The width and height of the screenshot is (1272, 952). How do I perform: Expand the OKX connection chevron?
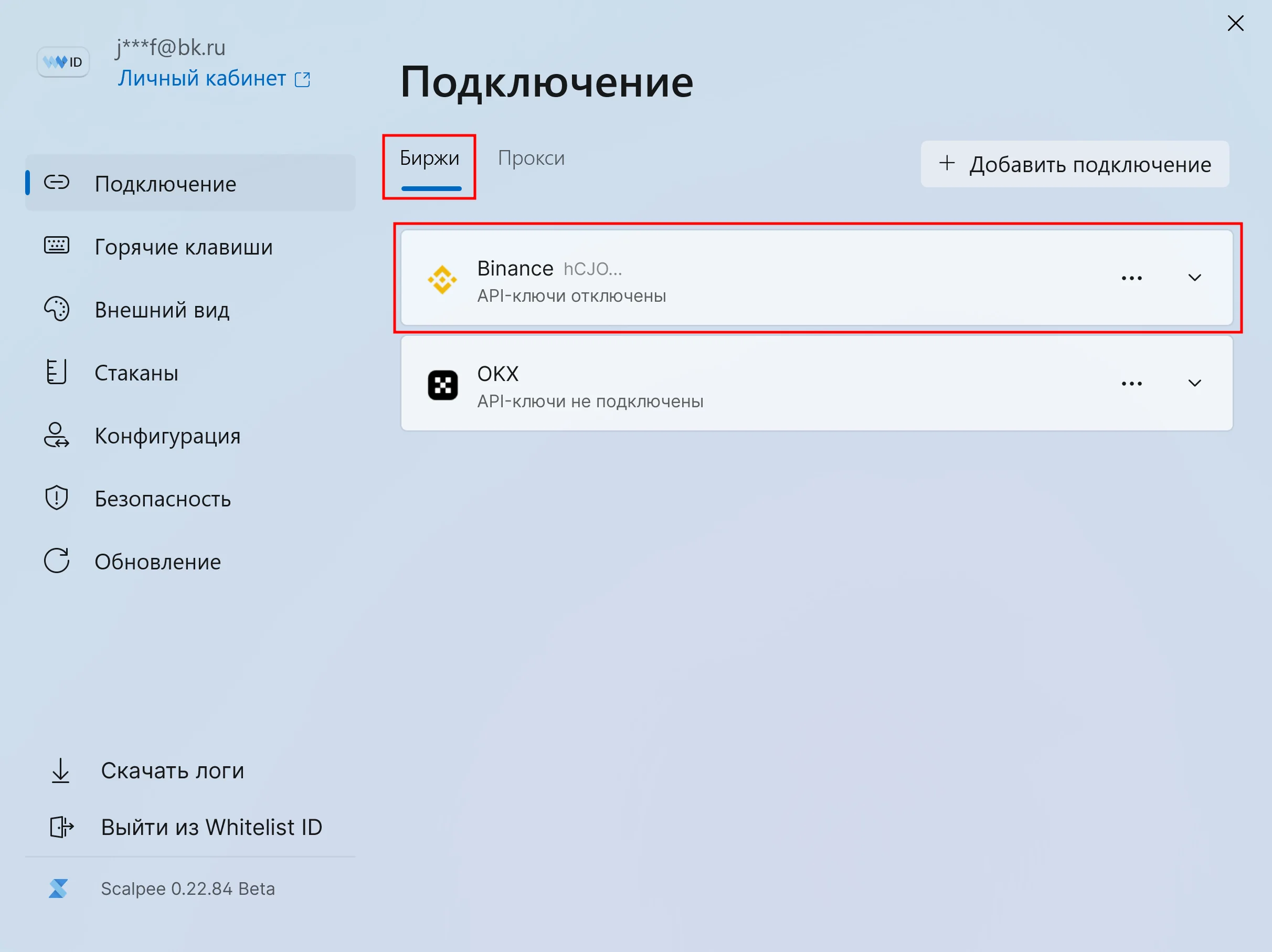1194,384
